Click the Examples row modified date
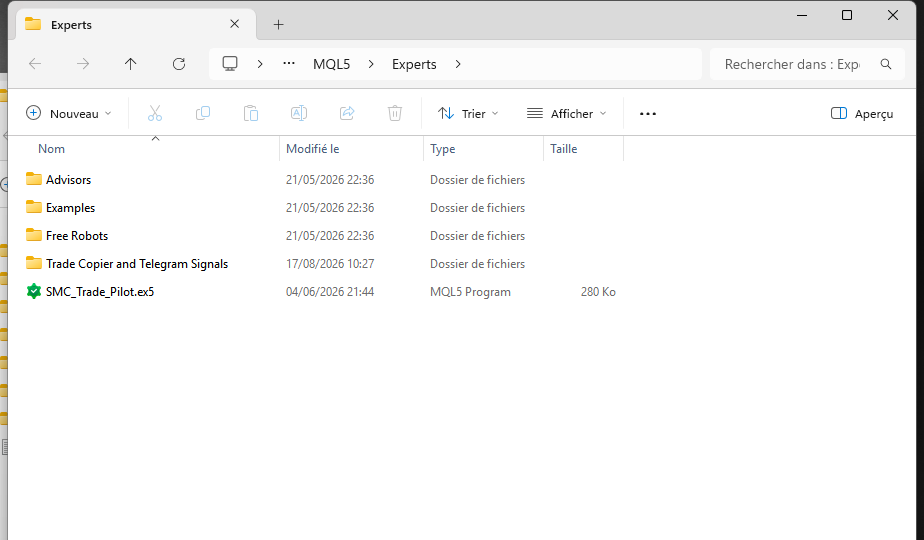 point(330,208)
